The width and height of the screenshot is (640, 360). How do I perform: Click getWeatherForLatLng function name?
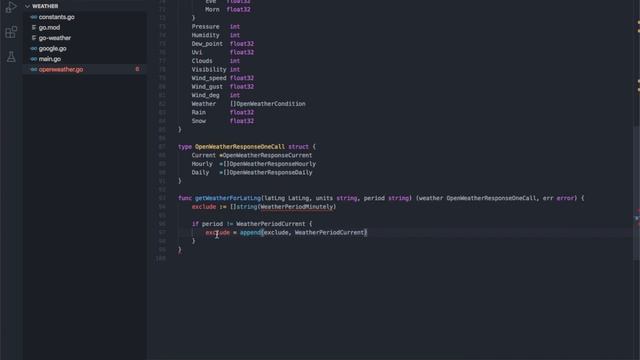click(x=228, y=198)
